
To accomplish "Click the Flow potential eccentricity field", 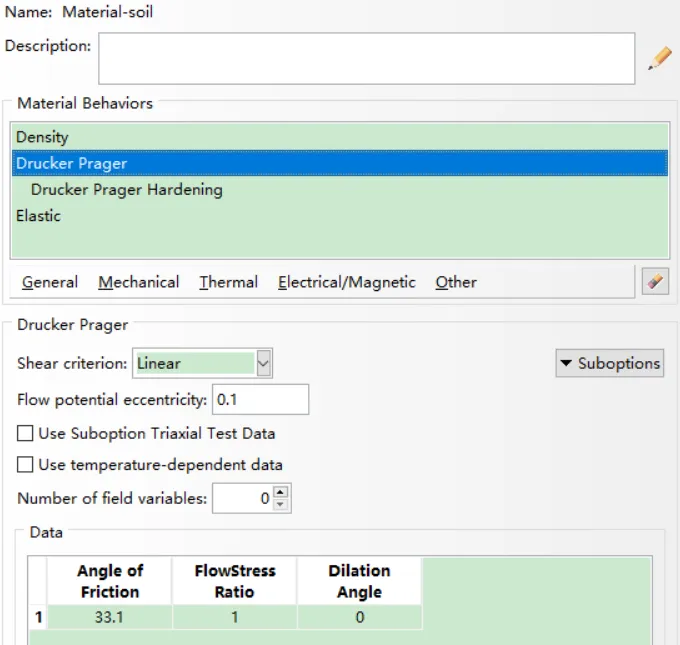I will (261, 399).
